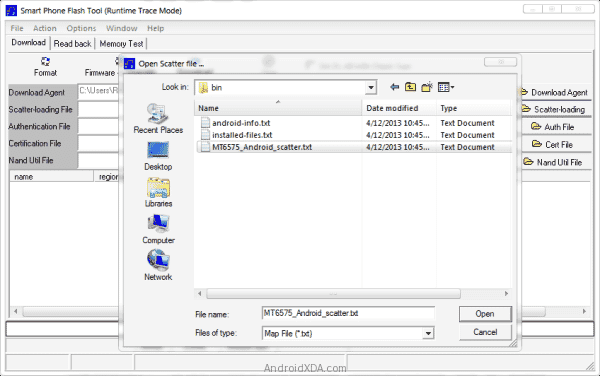Click the Auth File folder button
This screenshot has width=600, height=376.
pyautogui.click(x=556, y=127)
